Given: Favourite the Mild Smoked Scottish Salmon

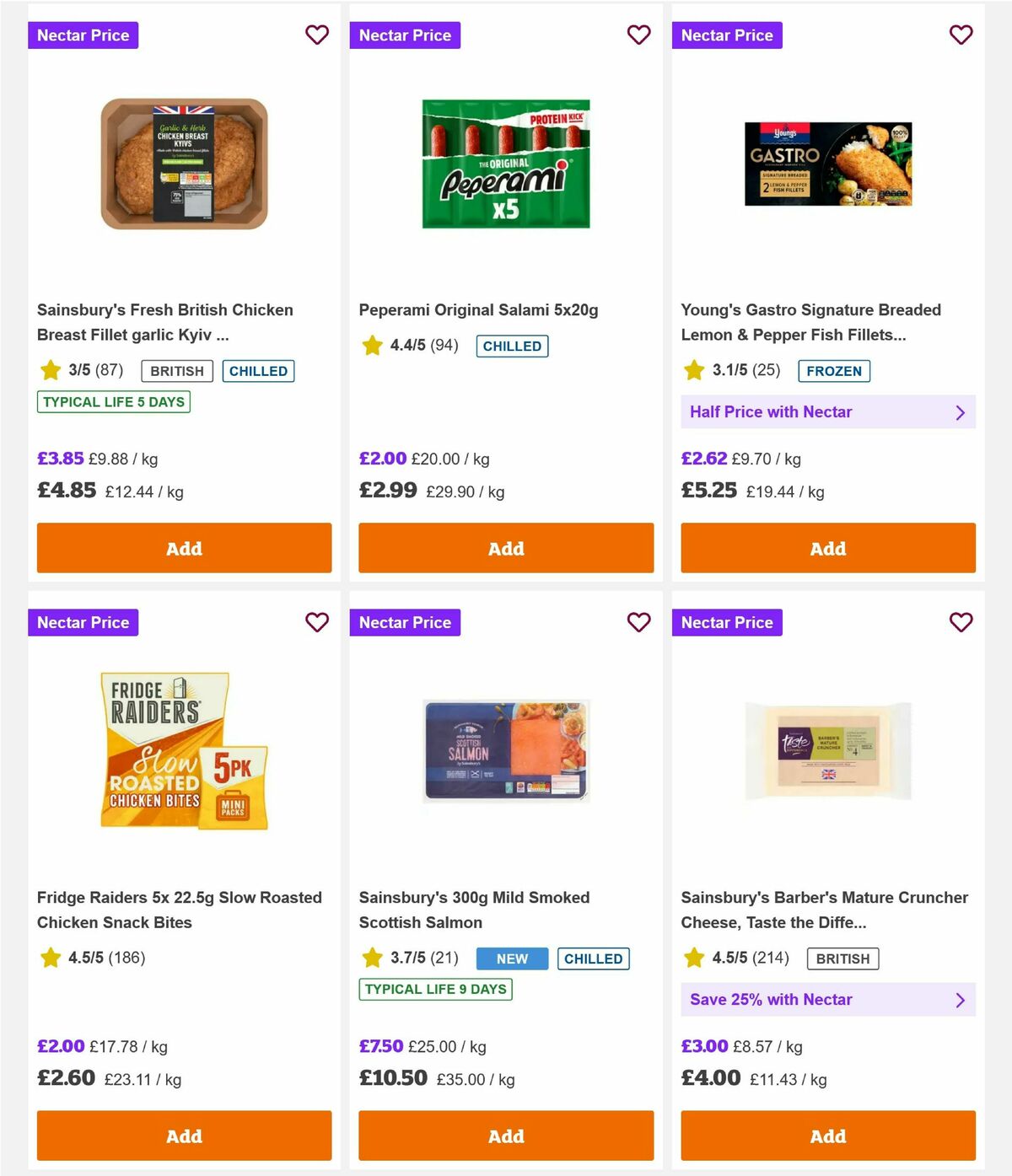Looking at the screenshot, I should pos(638,622).
